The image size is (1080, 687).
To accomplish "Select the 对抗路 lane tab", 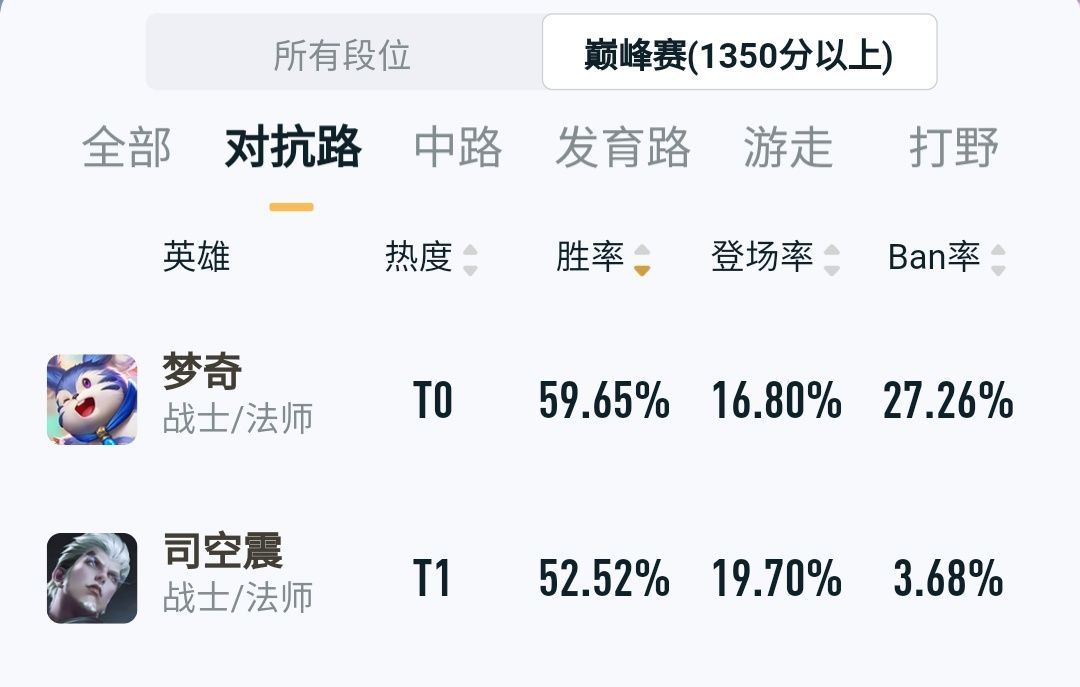I will (292, 148).
